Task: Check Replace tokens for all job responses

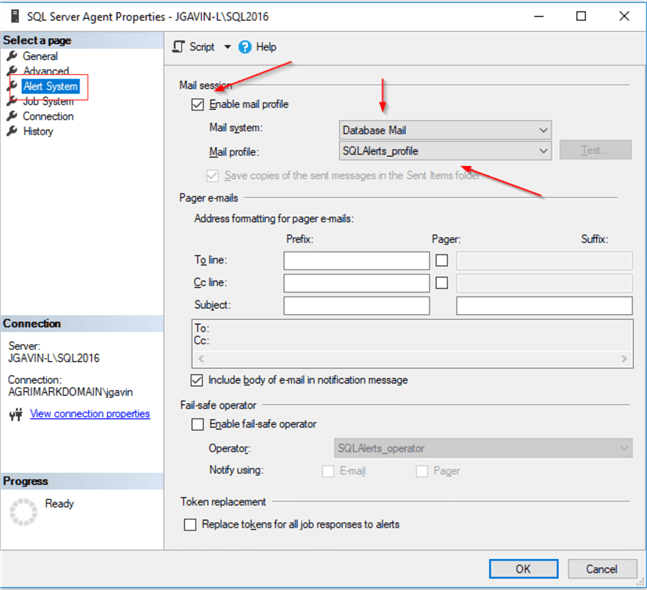Action: click(x=191, y=524)
